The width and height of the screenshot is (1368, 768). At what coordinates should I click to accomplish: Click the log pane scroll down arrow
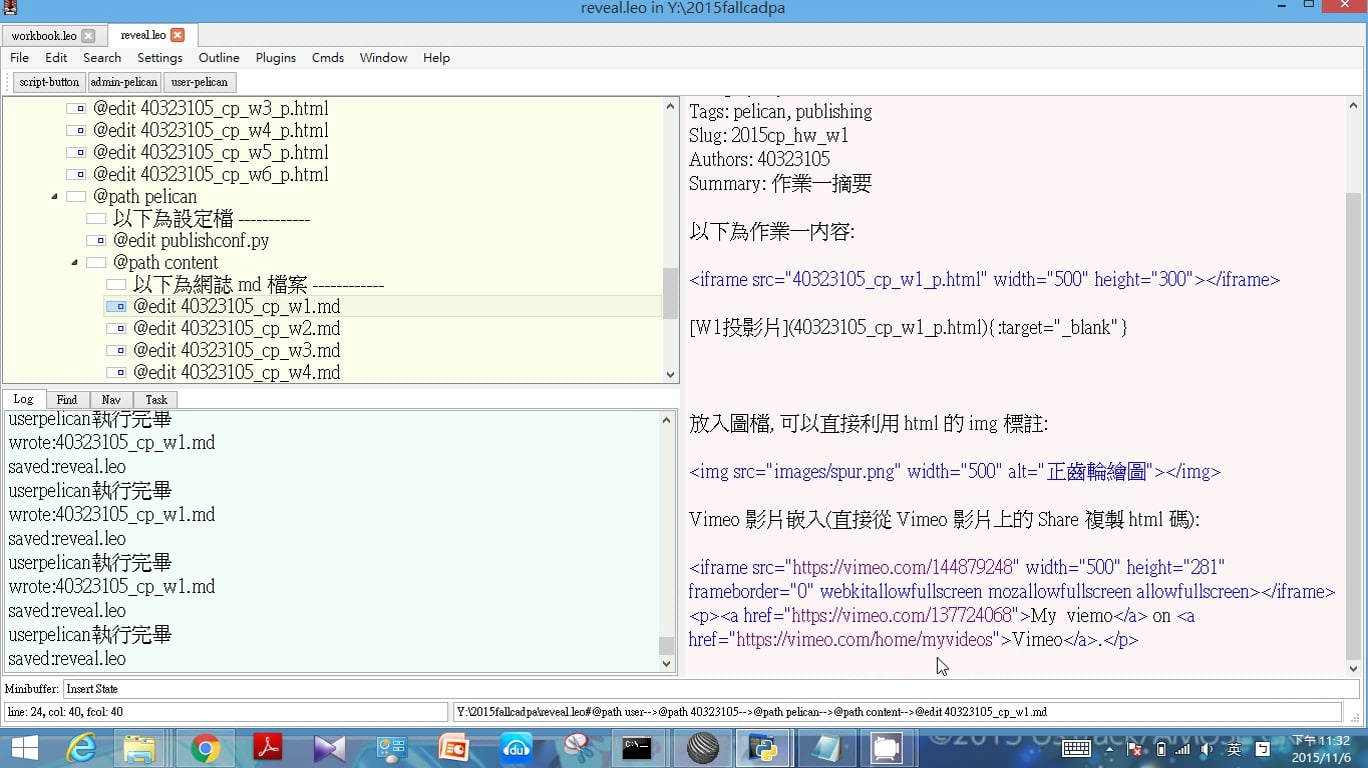coord(667,666)
